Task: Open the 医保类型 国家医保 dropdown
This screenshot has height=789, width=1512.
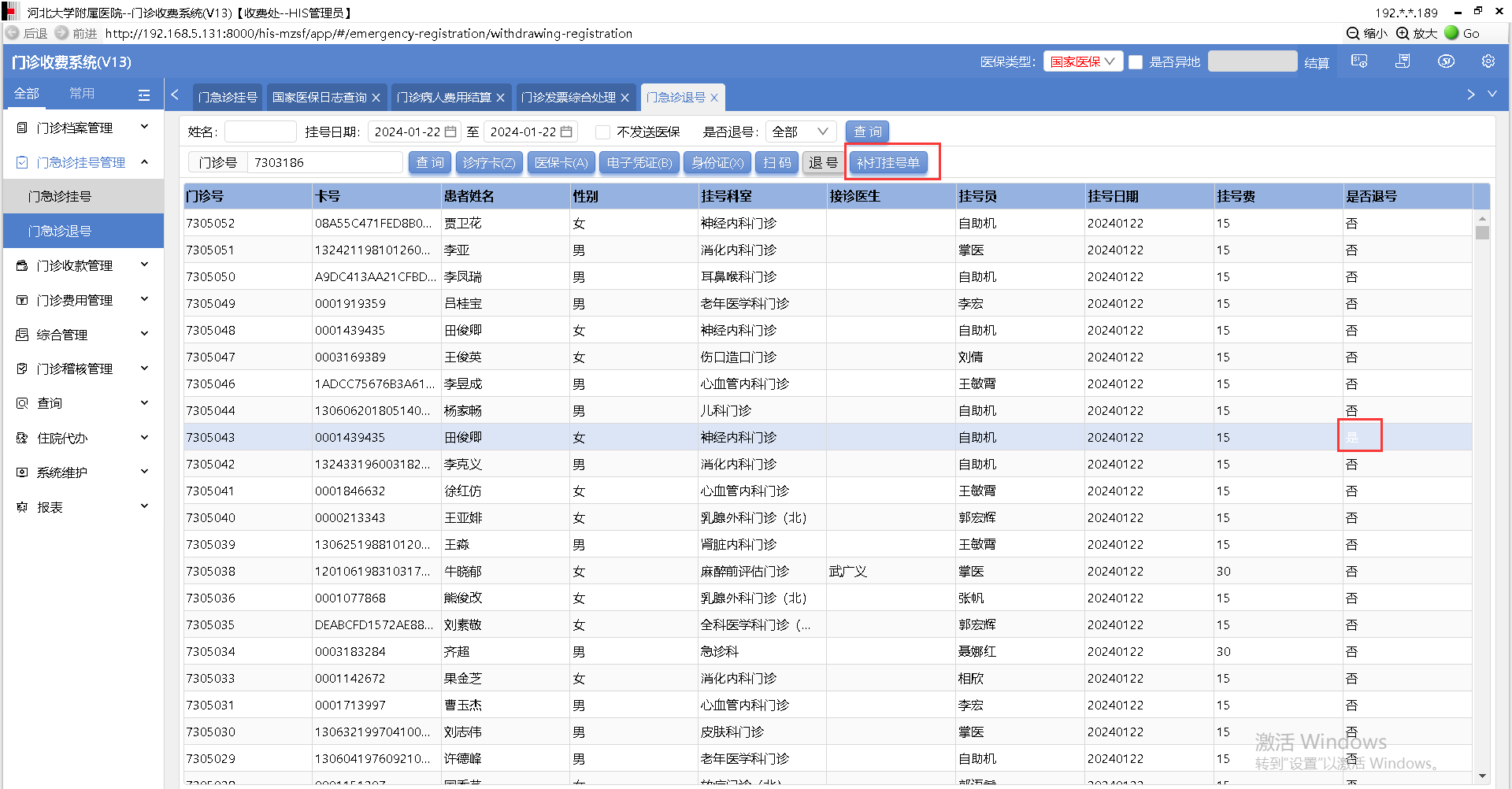Action: 1083,61
